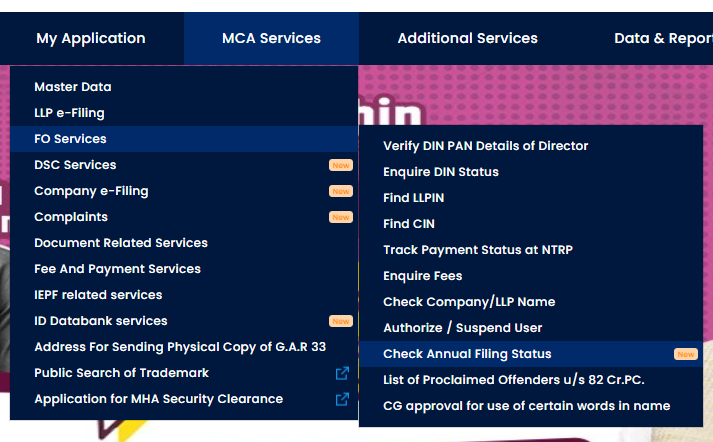Image resolution: width=713 pixels, height=442 pixels.
Task: Click the New badge beside Company e-Filing
Action: (x=341, y=191)
